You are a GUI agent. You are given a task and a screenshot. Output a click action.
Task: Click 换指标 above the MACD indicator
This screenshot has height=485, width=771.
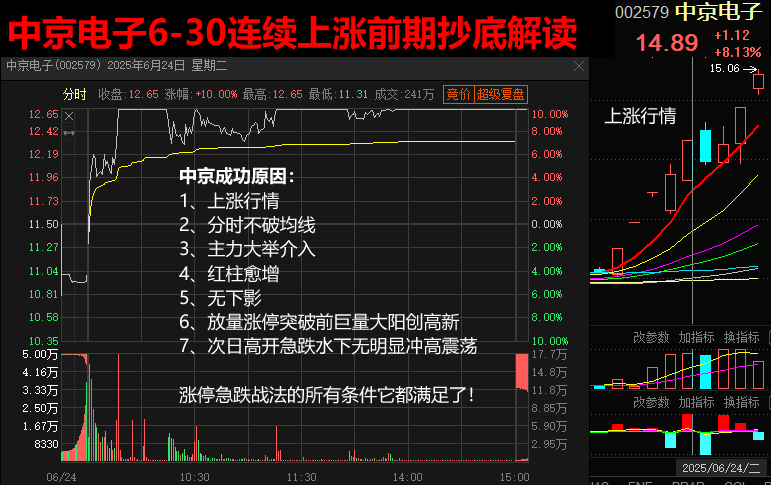point(741,402)
